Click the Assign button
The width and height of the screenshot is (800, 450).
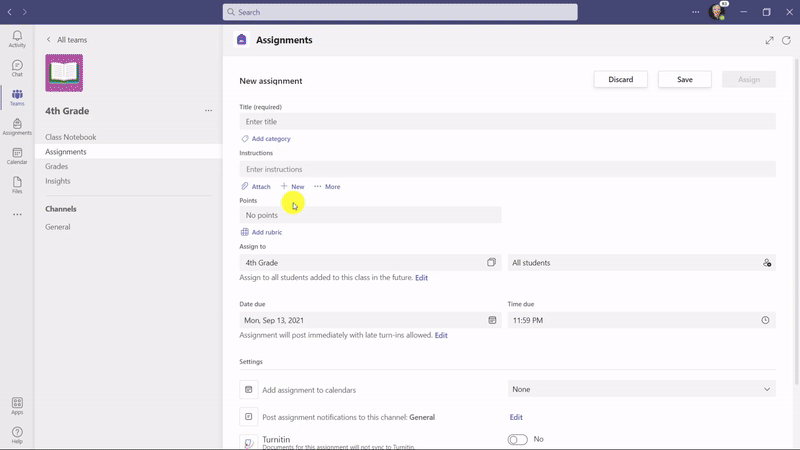748,79
